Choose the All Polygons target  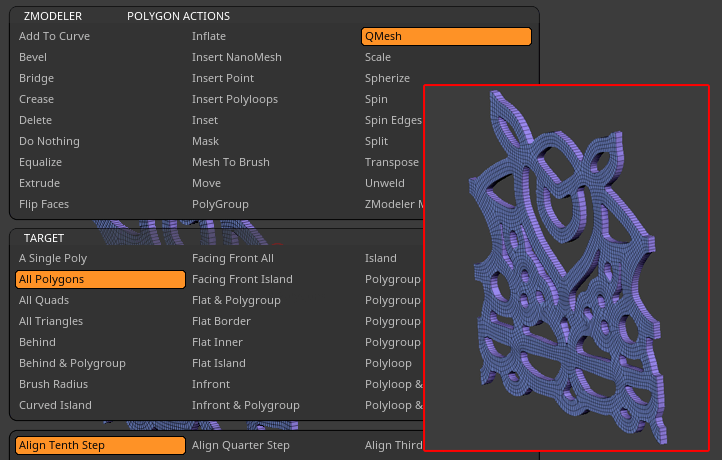(x=100, y=279)
